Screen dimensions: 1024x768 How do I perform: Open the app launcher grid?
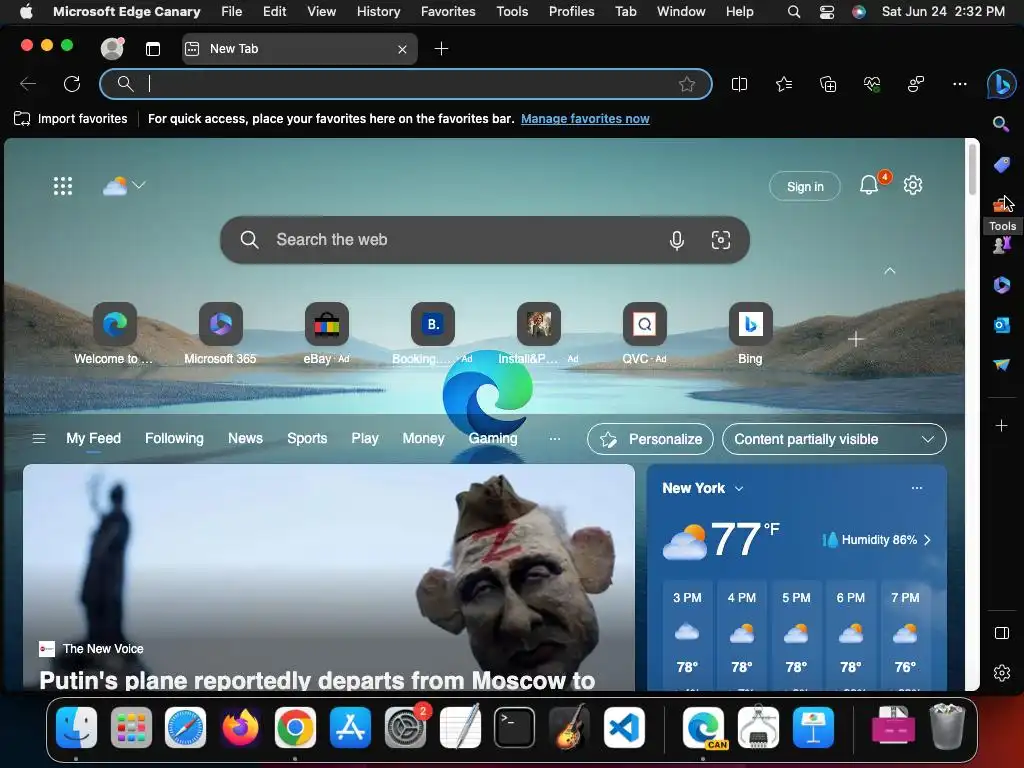point(63,186)
